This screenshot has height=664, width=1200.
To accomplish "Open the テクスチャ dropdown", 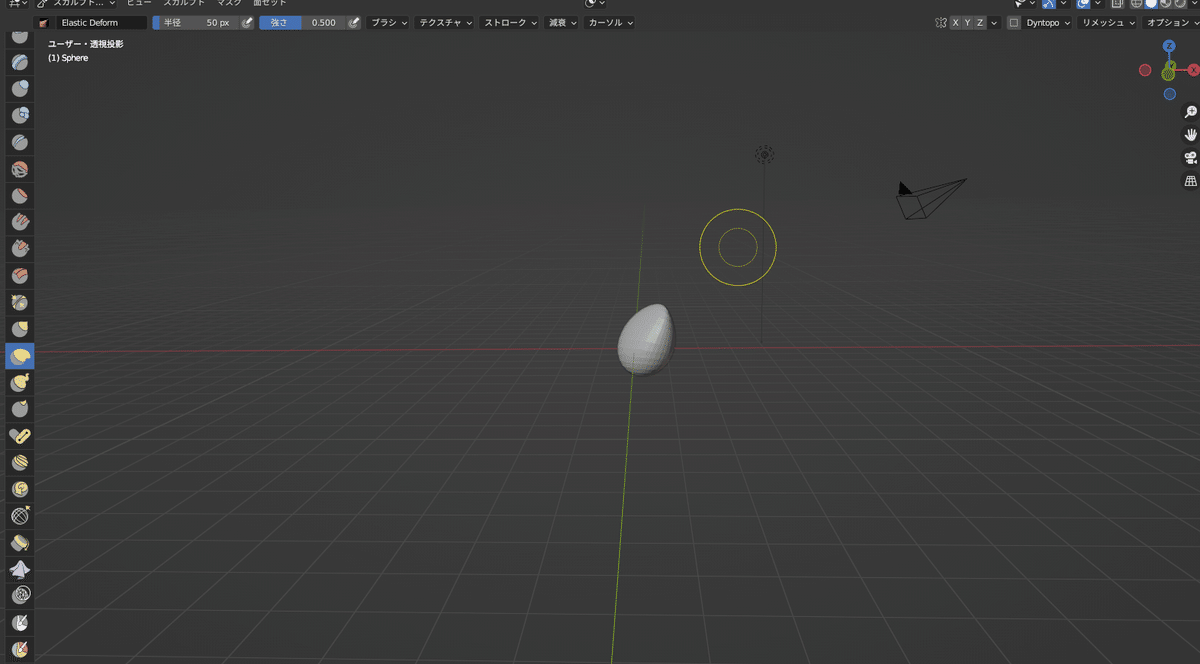I will pos(445,22).
